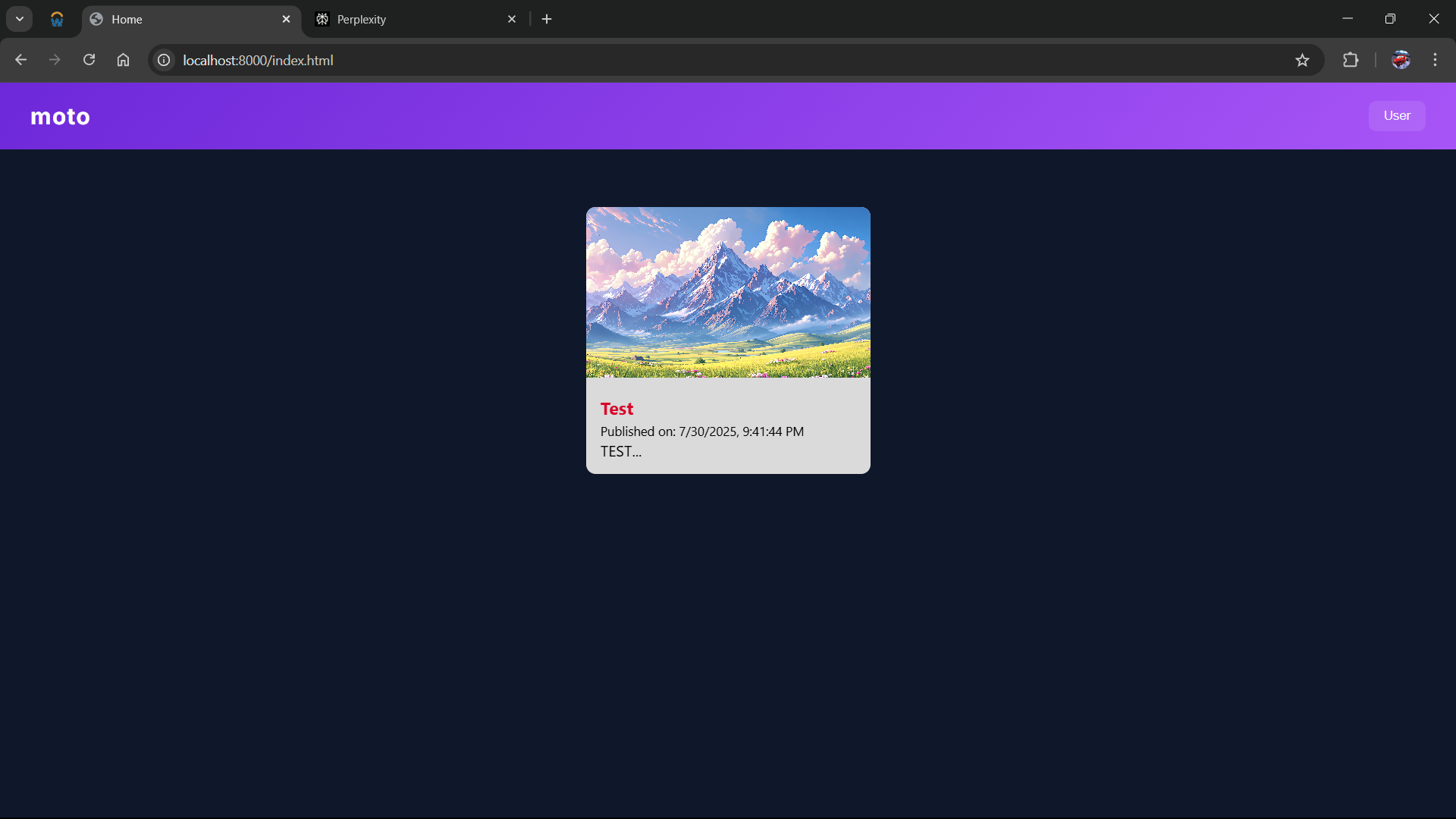Close the Home tab

tap(286, 19)
